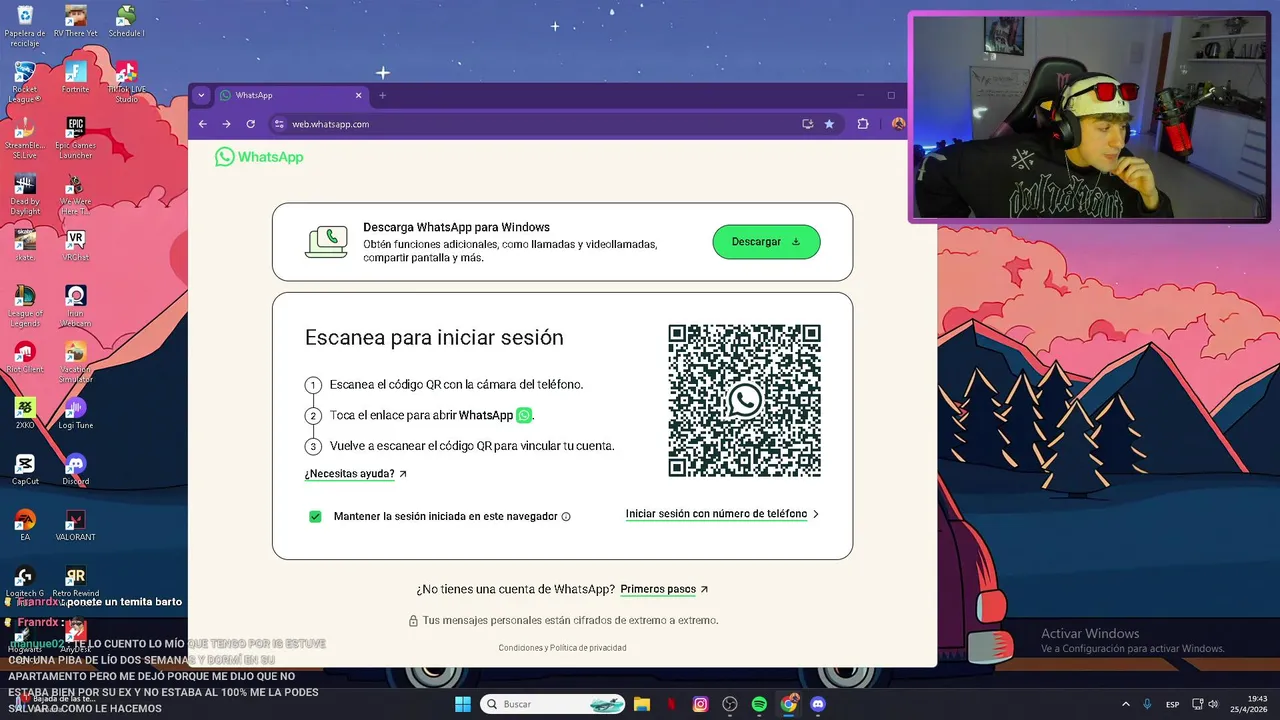Open Epic Games Launcher desktop icon
Image resolution: width=1280 pixels, height=720 pixels.
pos(75,138)
